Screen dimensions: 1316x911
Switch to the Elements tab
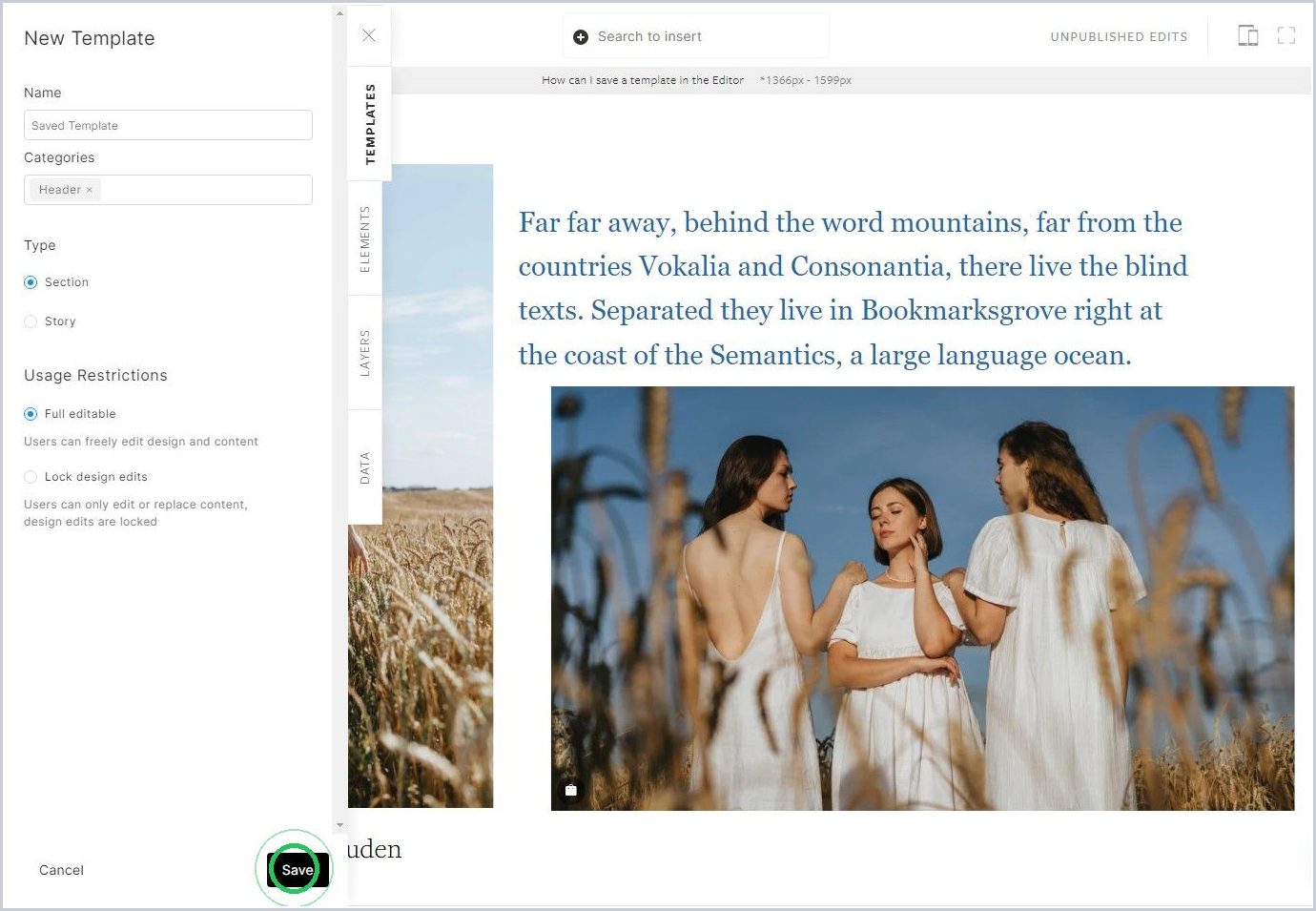(x=365, y=238)
